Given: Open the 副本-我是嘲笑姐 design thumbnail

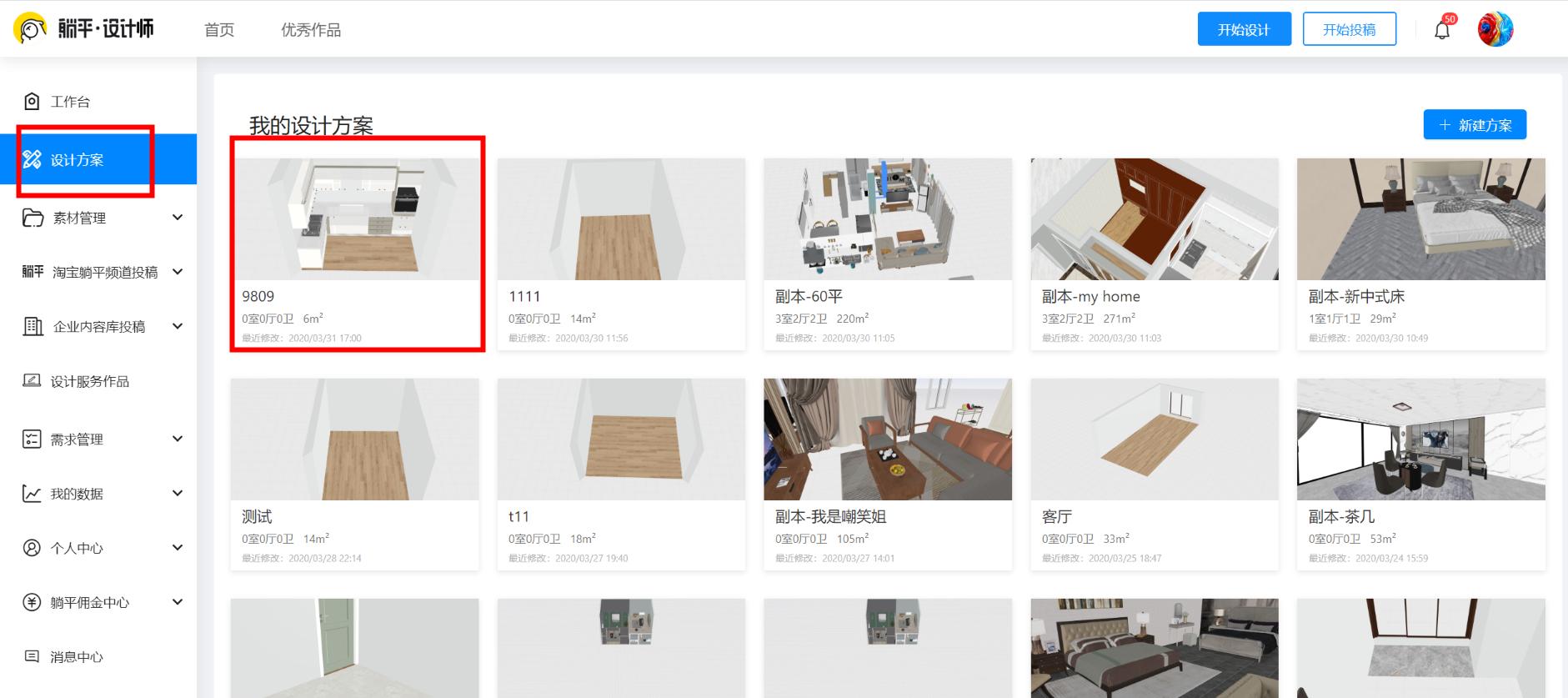Looking at the screenshot, I should (888, 439).
